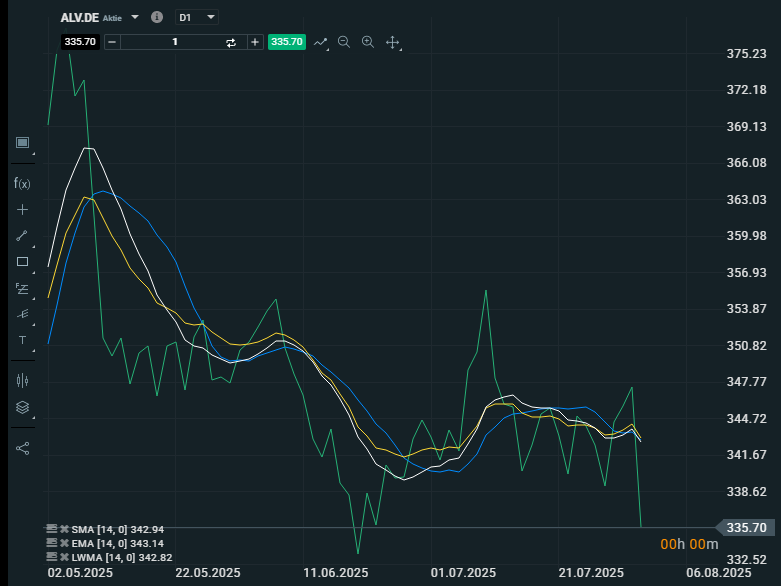781x586 pixels.
Task: Remove the SMA indicator
Action: (x=64, y=529)
